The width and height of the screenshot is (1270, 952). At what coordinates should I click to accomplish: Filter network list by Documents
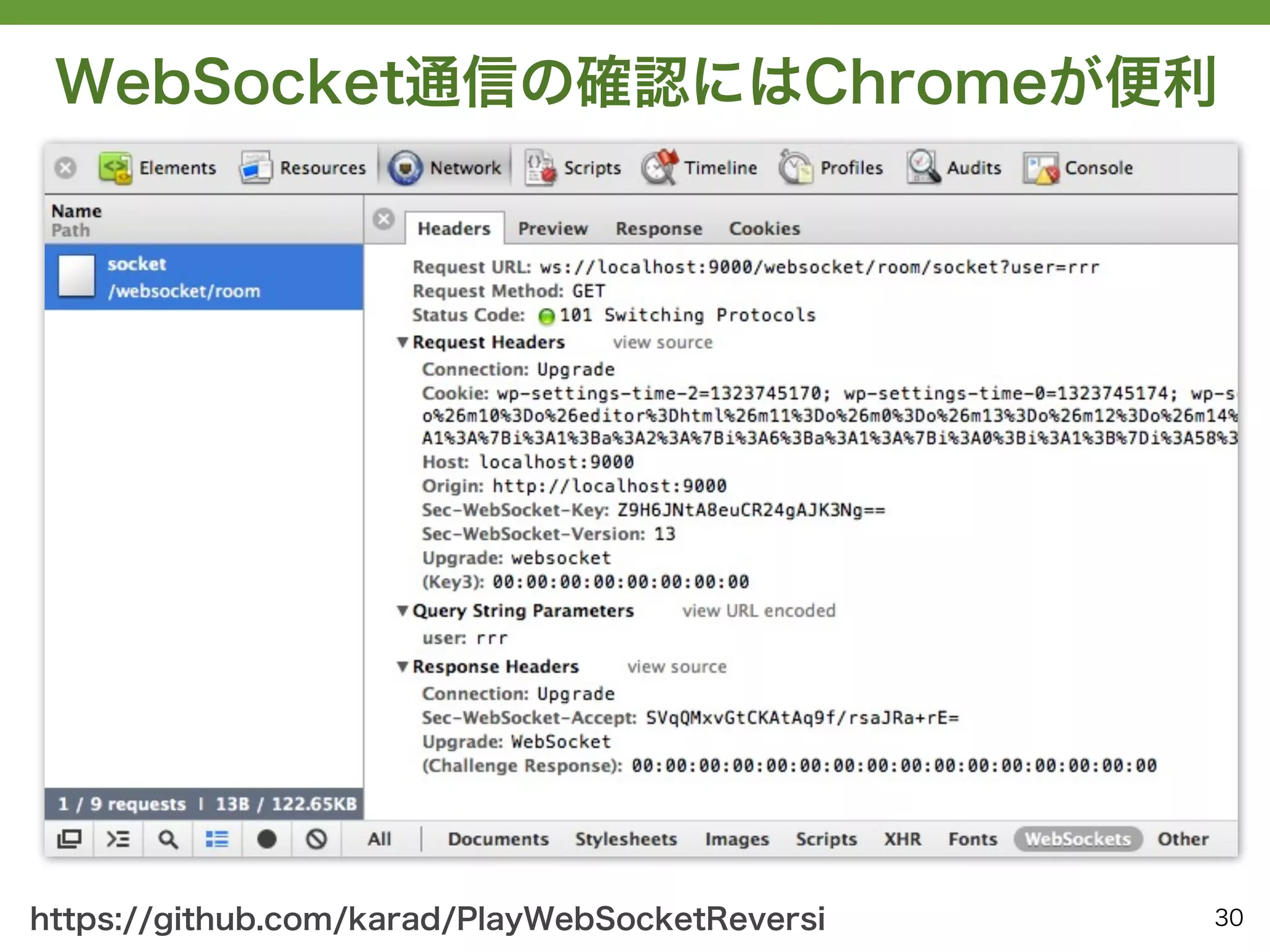click(499, 839)
